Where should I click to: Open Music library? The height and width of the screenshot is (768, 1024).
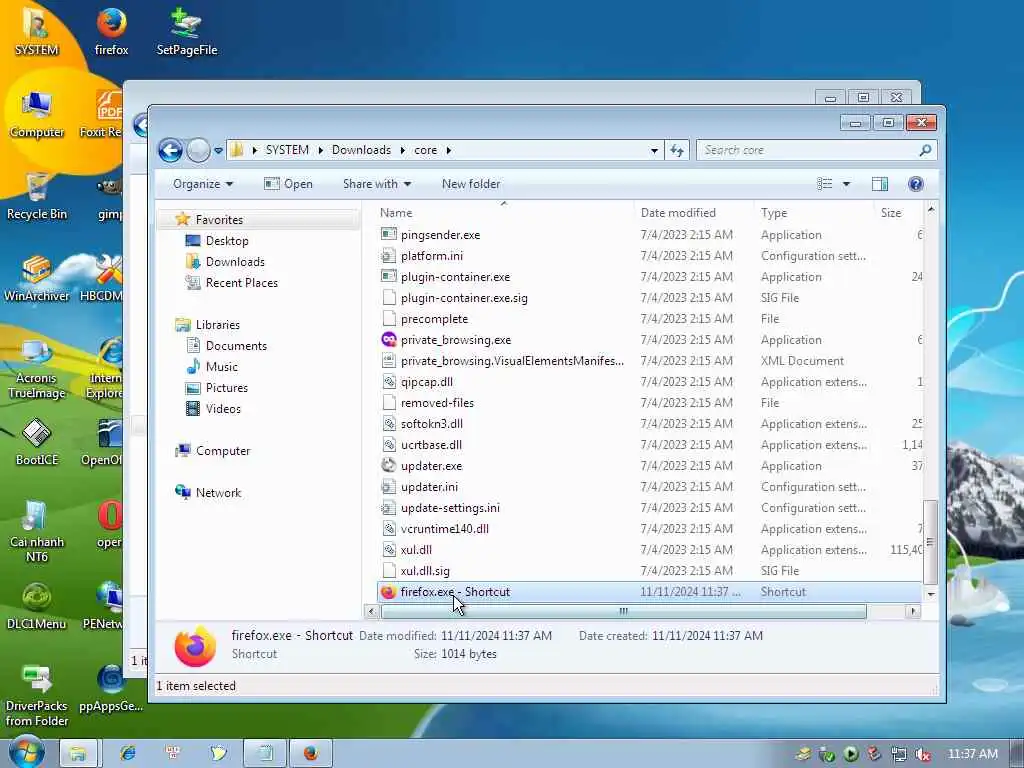tap(221, 366)
